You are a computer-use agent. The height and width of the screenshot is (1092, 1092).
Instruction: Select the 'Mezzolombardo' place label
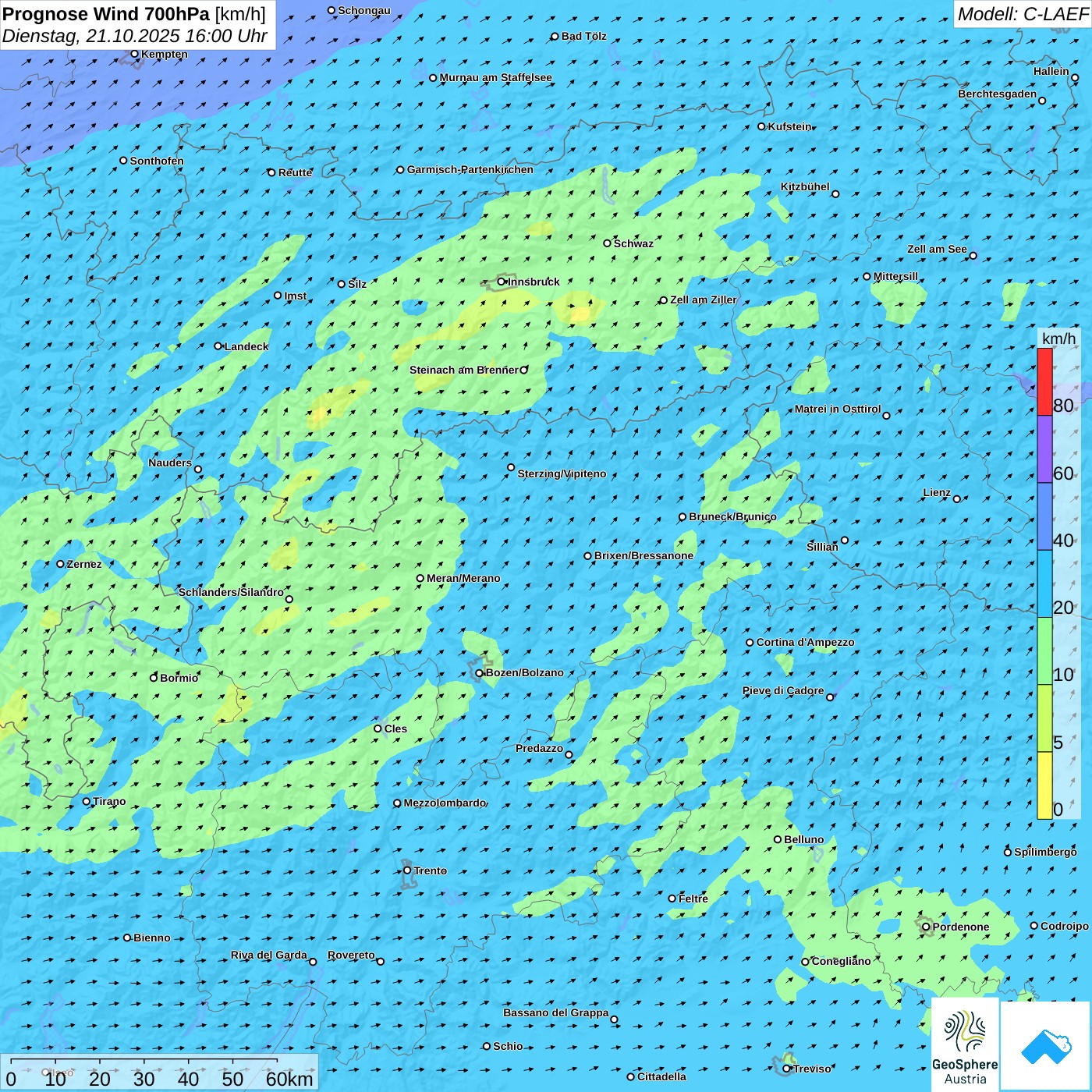[445, 803]
